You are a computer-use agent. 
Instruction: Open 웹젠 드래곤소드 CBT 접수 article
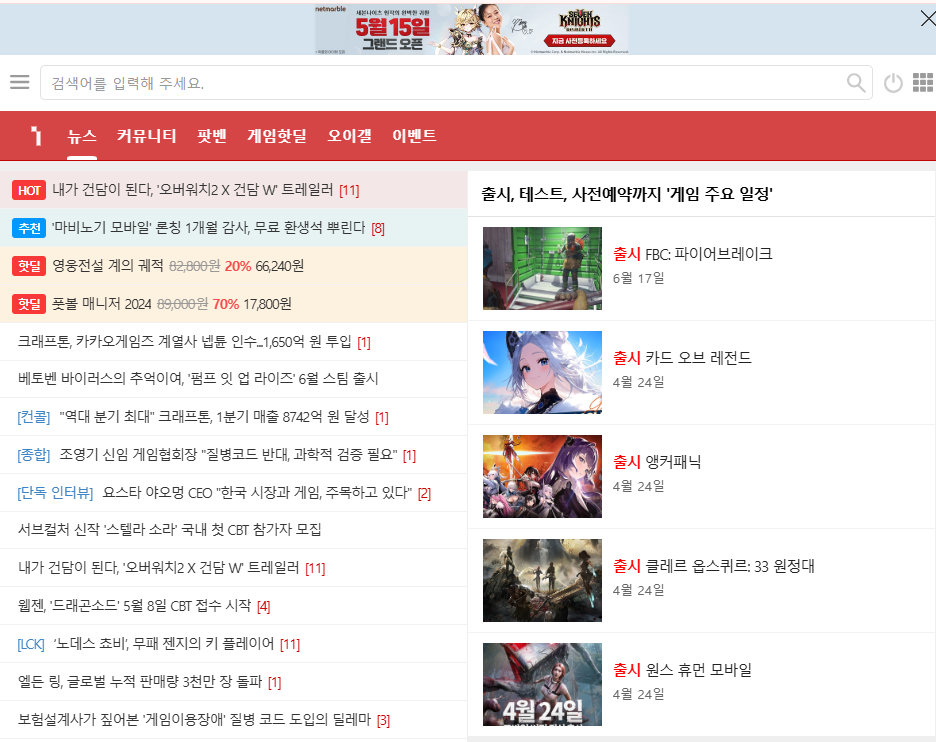pyautogui.click(x=134, y=606)
